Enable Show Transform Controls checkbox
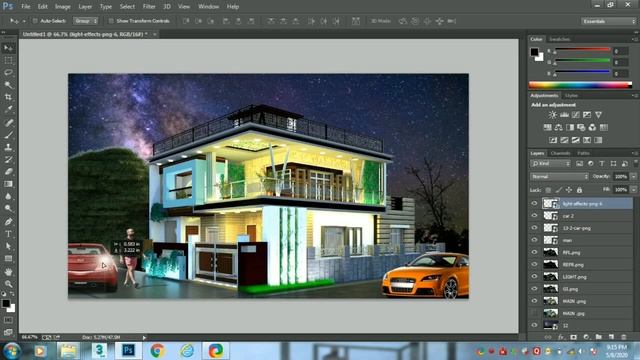The width and height of the screenshot is (640, 360). coord(111,21)
